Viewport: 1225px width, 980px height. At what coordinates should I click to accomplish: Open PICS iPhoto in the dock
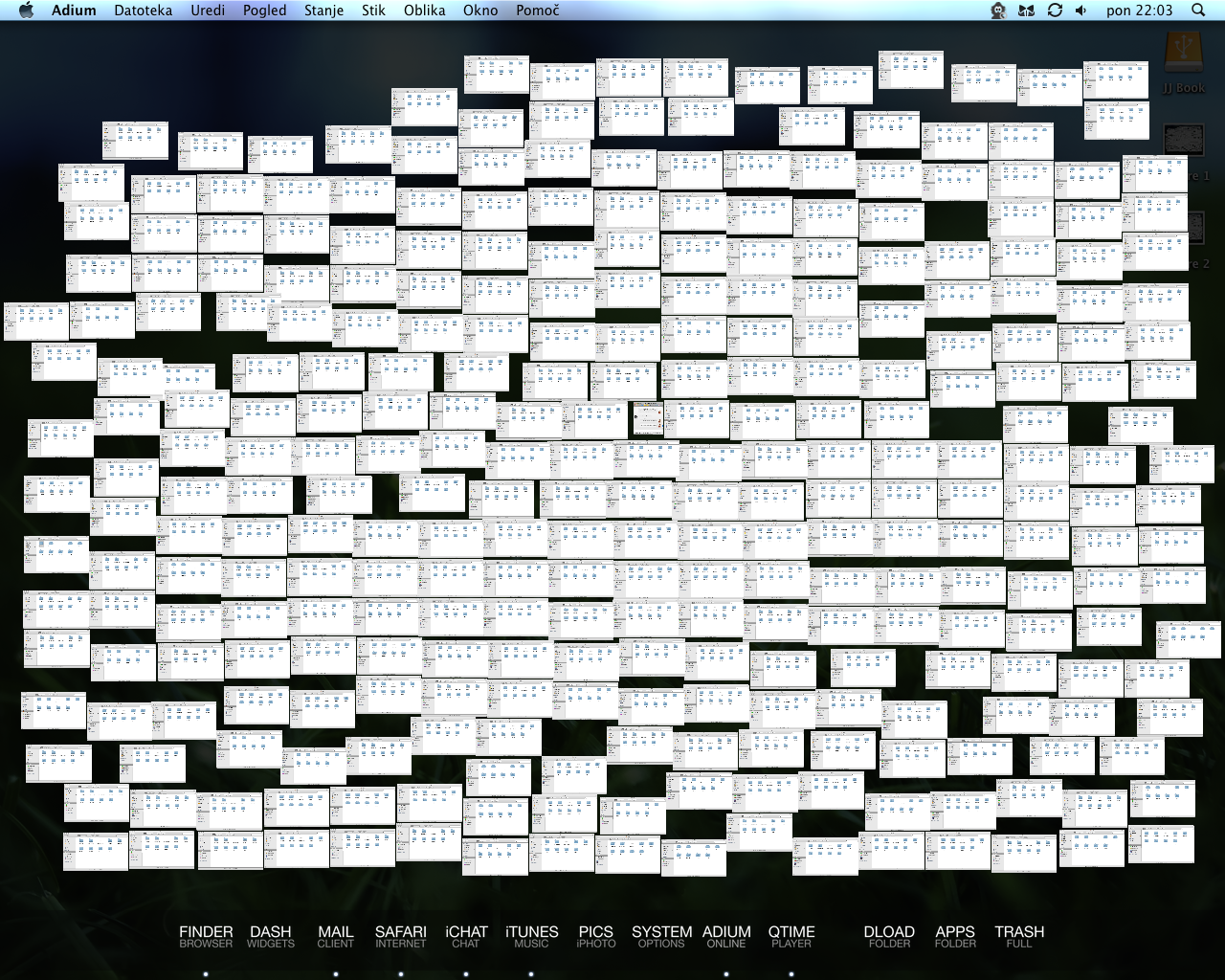pos(596,936)
